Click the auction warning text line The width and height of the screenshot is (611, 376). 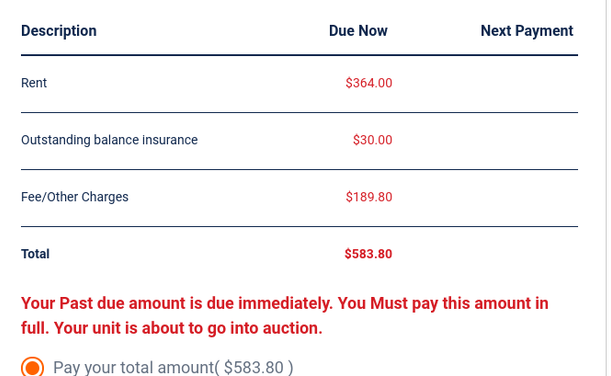click(172, 328)
